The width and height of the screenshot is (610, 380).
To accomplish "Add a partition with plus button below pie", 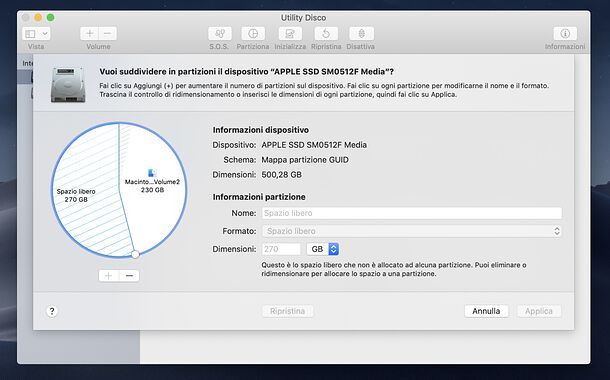I will [x=109, y=276].
